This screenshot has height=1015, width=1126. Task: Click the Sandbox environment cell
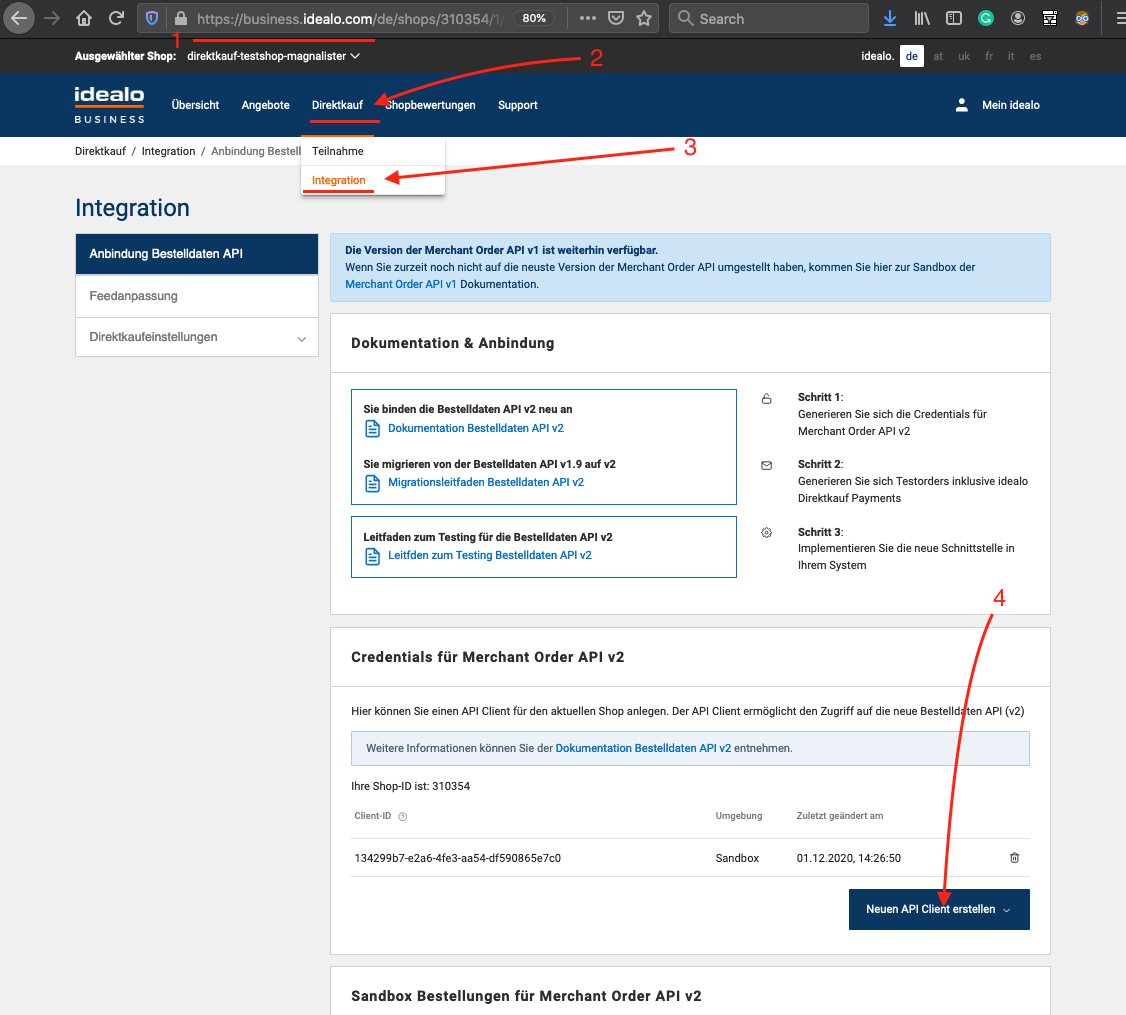737,858
